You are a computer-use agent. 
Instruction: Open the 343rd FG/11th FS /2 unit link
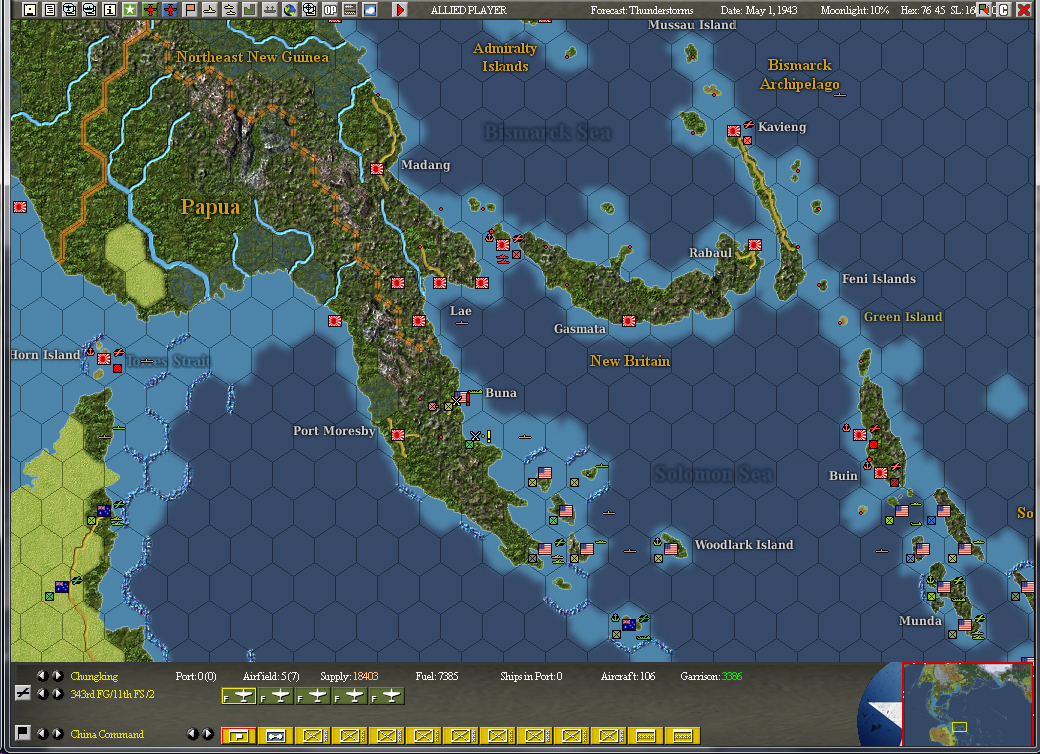113,694
